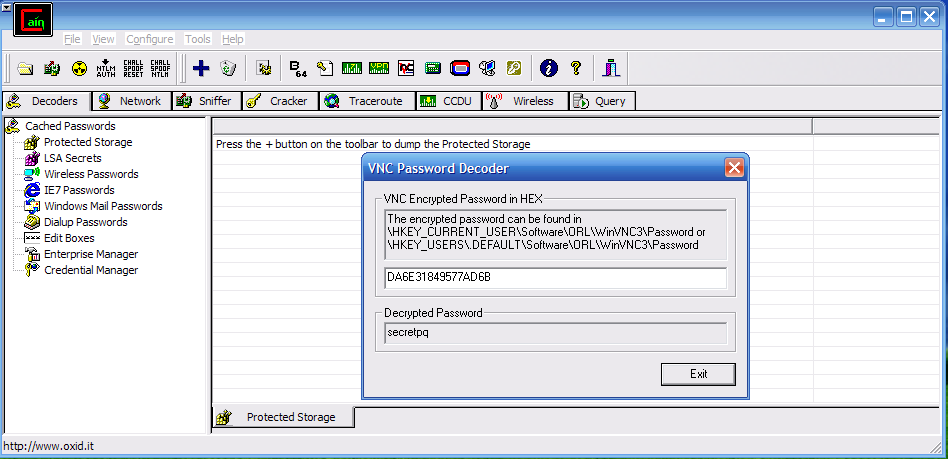948x459 pixels.
Task: Click the exit door toolbar icon
Action: 611,68
